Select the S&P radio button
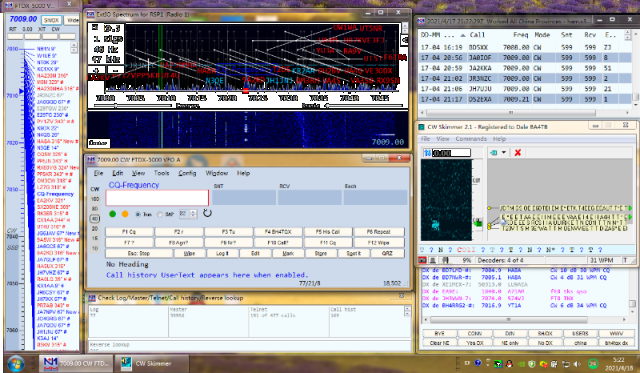Image resolution: width=640 pixels, height=373 pixels. (x=160, y=214)
